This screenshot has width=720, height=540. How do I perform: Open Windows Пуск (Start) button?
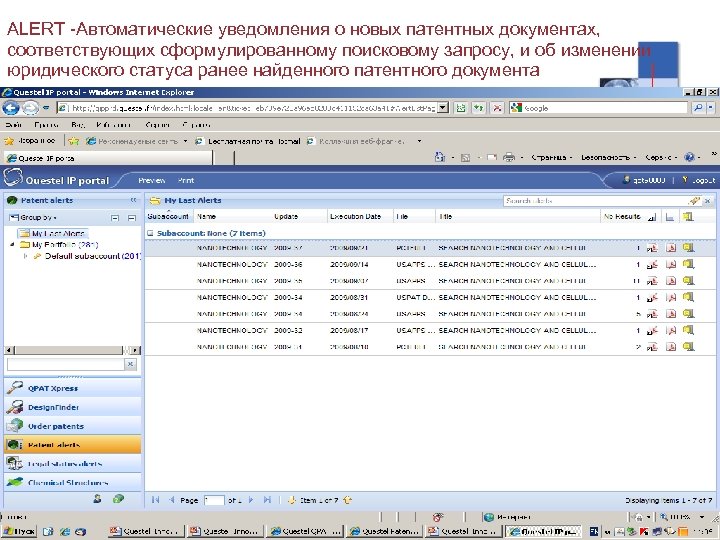pos(19,531)
